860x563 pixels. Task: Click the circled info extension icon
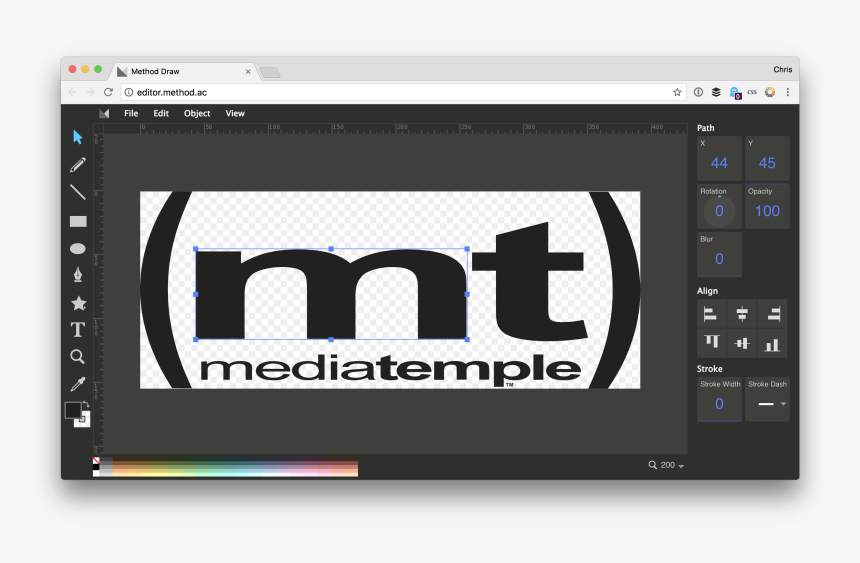[x=698, y=92]
